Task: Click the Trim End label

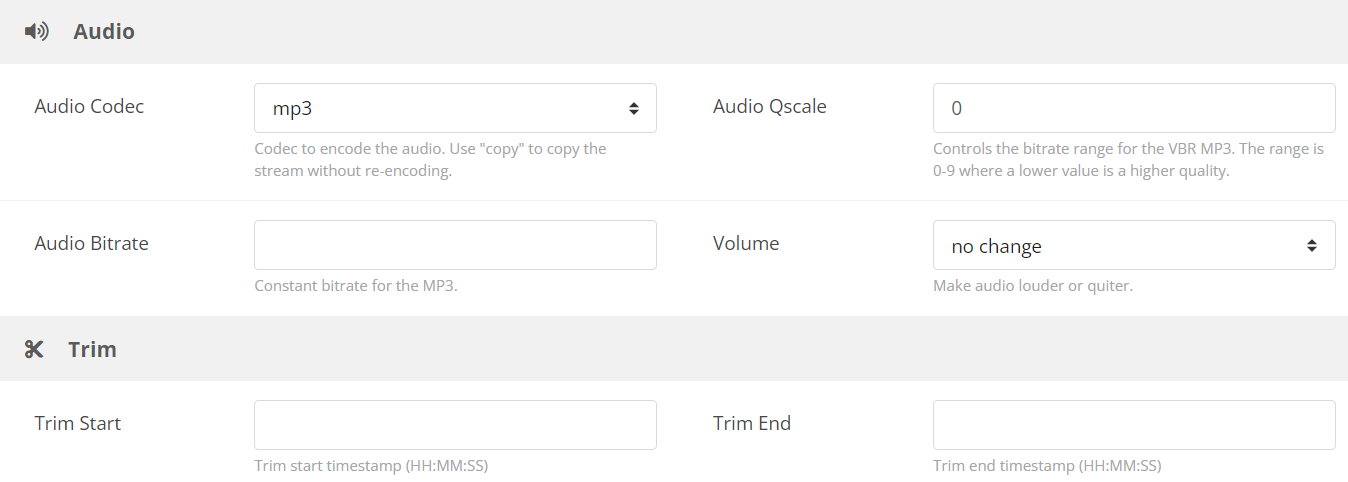Action: click(752, 423)
